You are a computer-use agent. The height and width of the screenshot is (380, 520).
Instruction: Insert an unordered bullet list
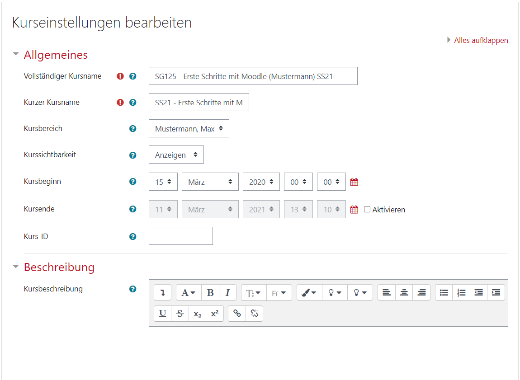point(444,293)
